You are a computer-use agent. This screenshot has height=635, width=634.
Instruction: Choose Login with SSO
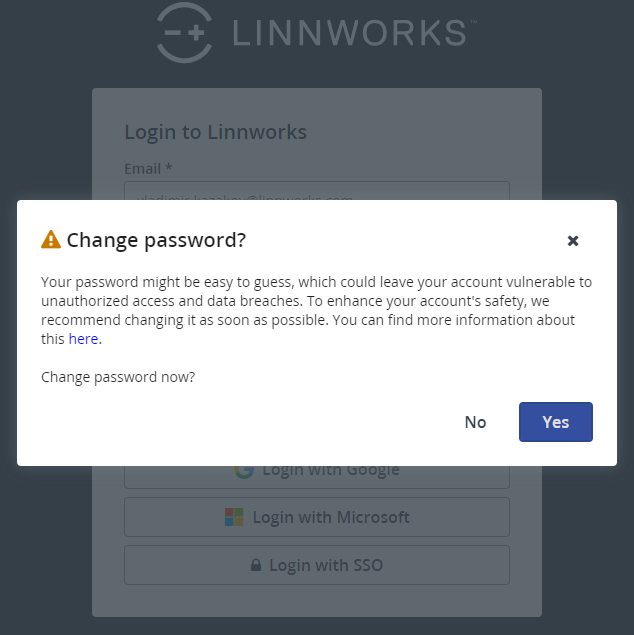click(x=325, y=565)
